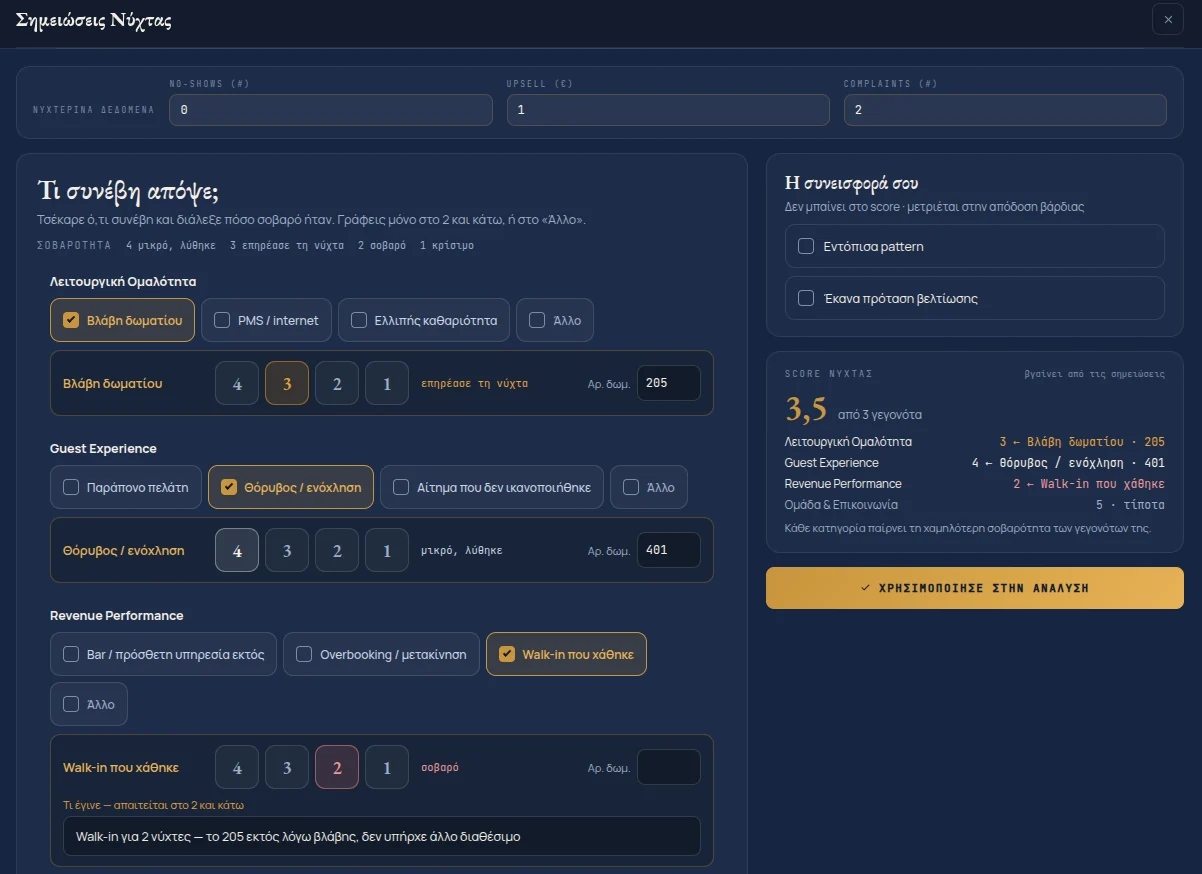The image size is (1202, 874).
Task: Click the Complaints count field
Action: (x=1005, y=110)
